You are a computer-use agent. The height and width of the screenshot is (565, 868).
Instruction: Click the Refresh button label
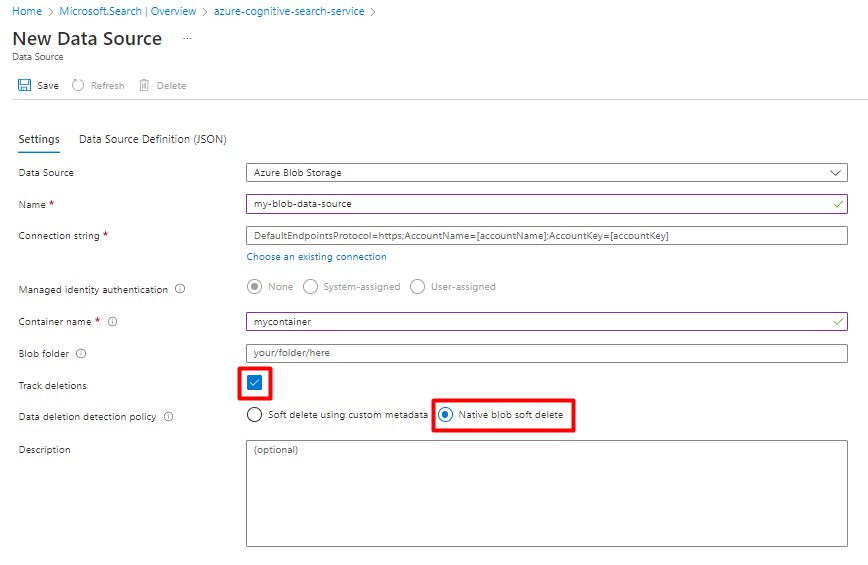(107, 86)
